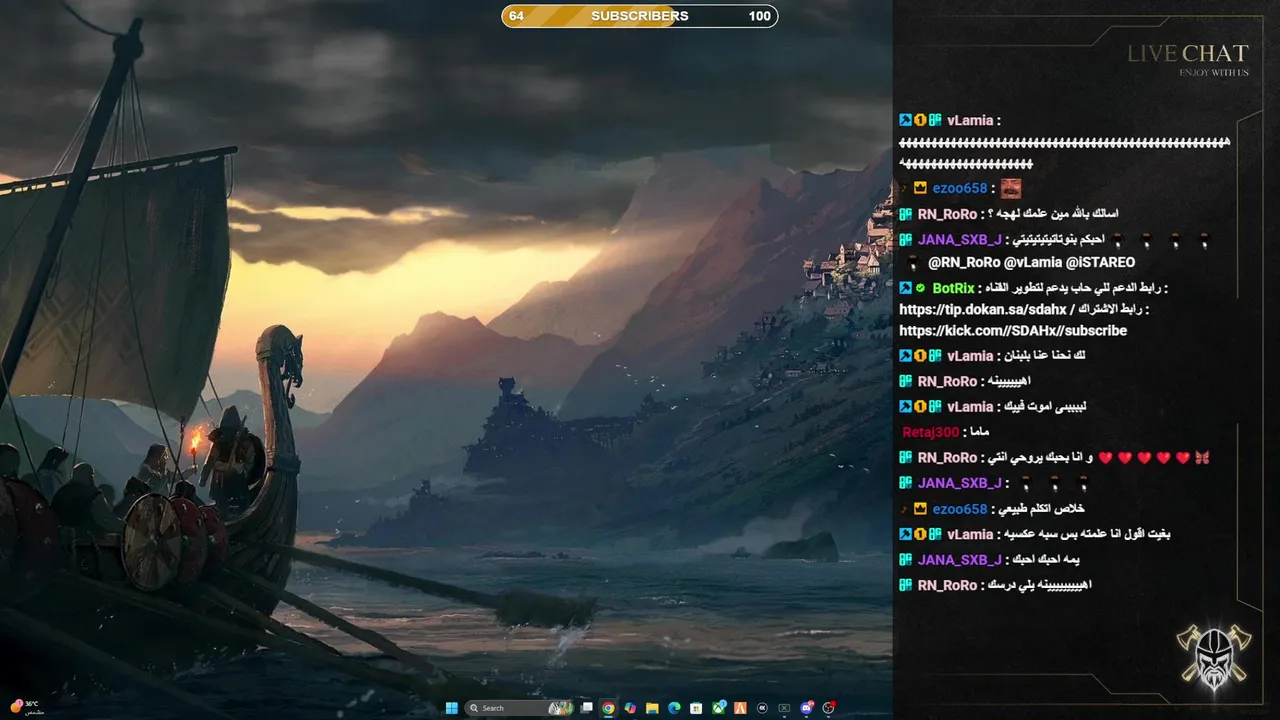The height and width of the screenshot is (720, 1280).
Task: Open Microsoft Edge from the taskbar
Action: click(x=674, y=708)
